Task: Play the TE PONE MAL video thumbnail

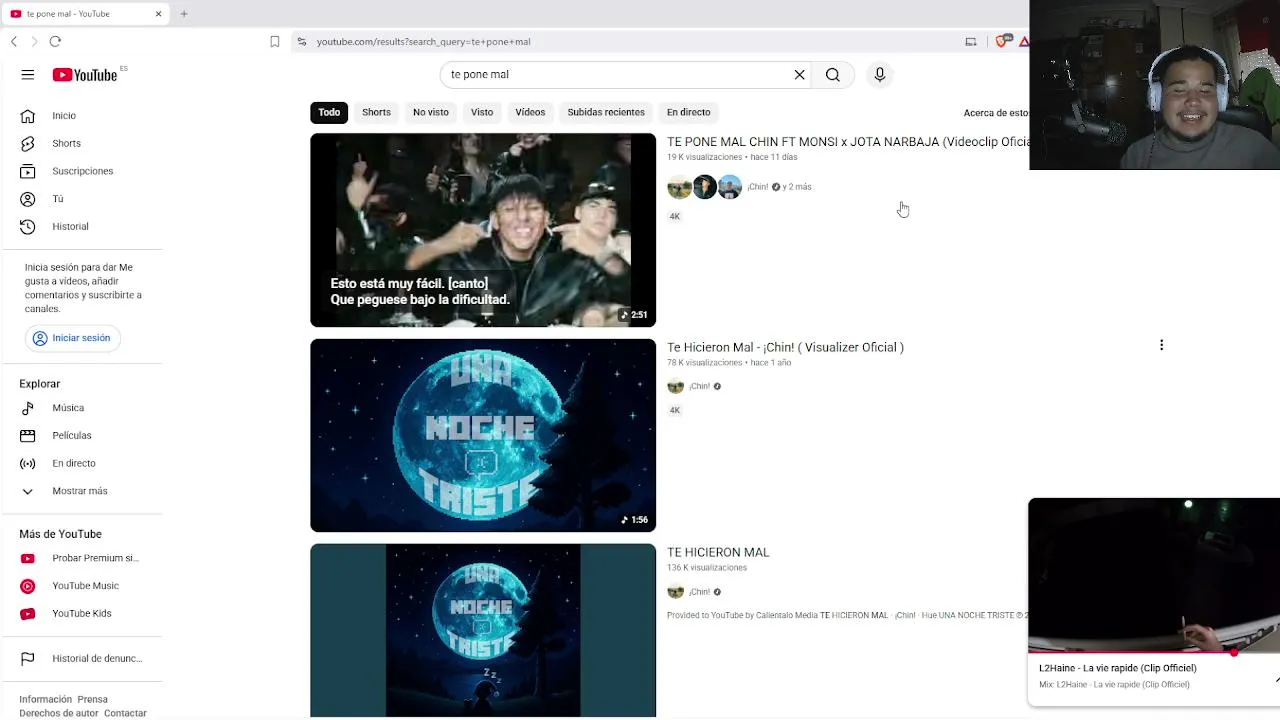Action: pyautogui.click(x=483, y=230)
